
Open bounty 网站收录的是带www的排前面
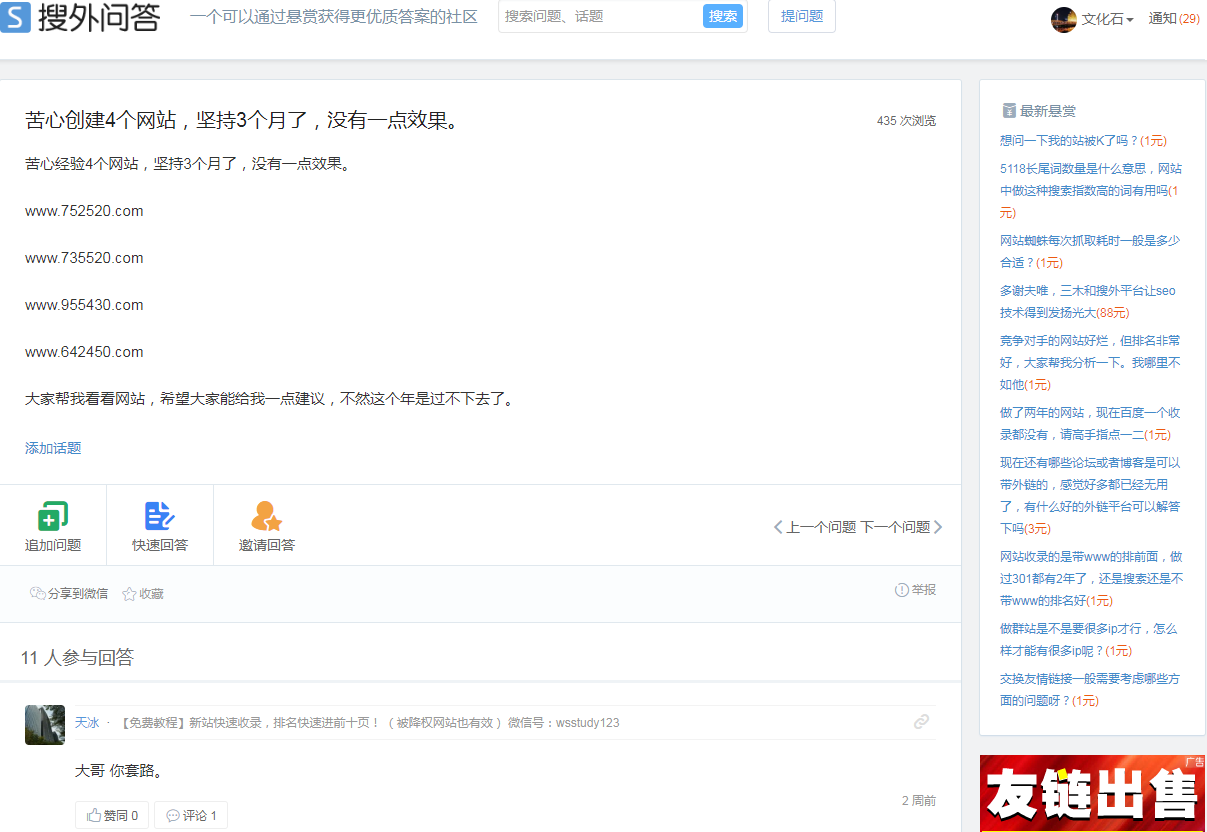[1091, 578]
